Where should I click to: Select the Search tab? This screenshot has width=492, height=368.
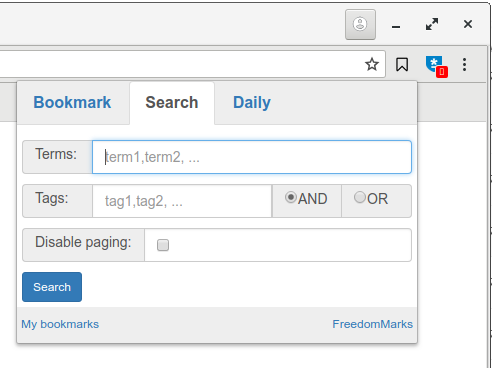click(172, 102)
